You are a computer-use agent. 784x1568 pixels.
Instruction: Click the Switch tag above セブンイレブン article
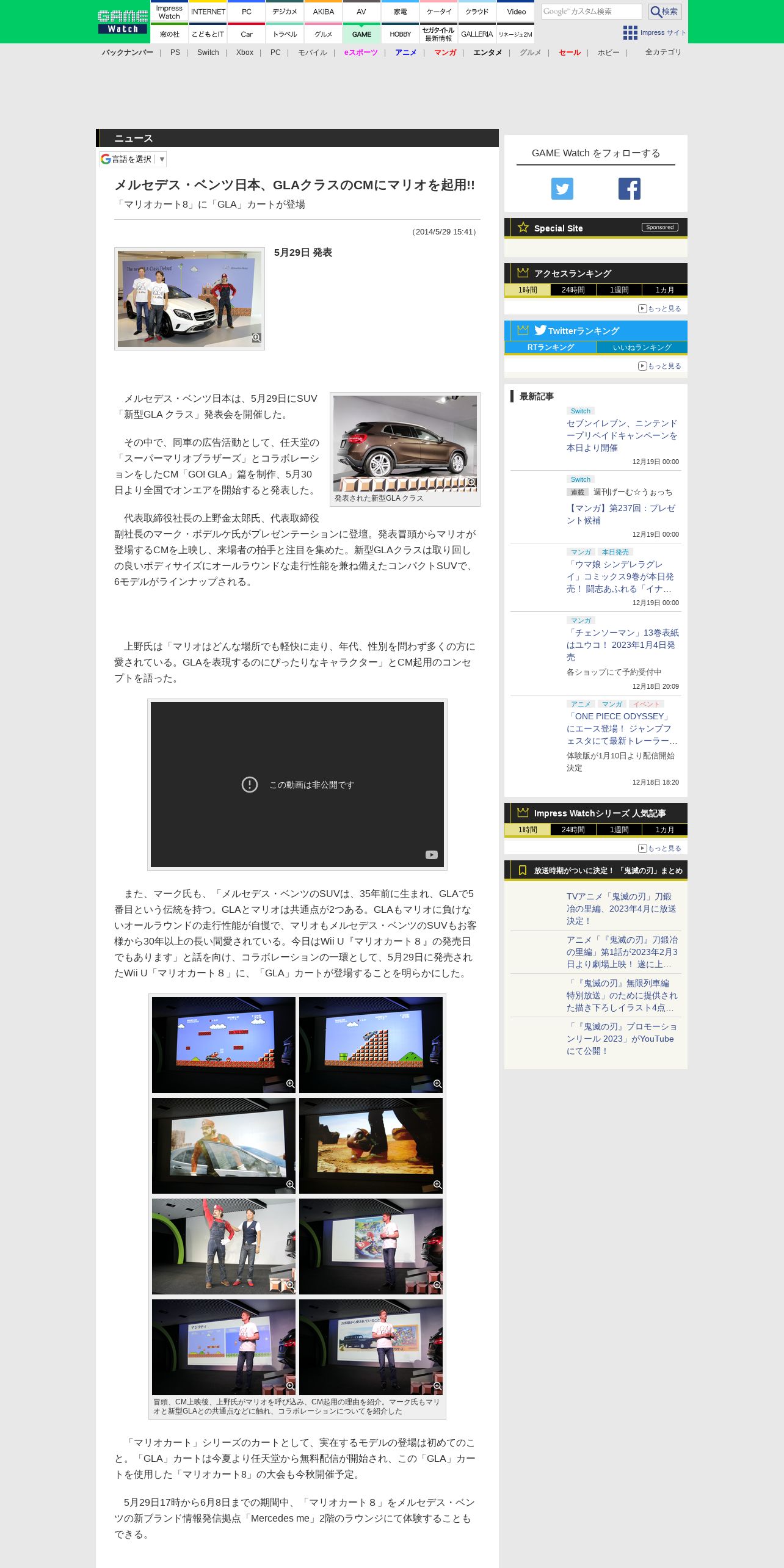580,411
